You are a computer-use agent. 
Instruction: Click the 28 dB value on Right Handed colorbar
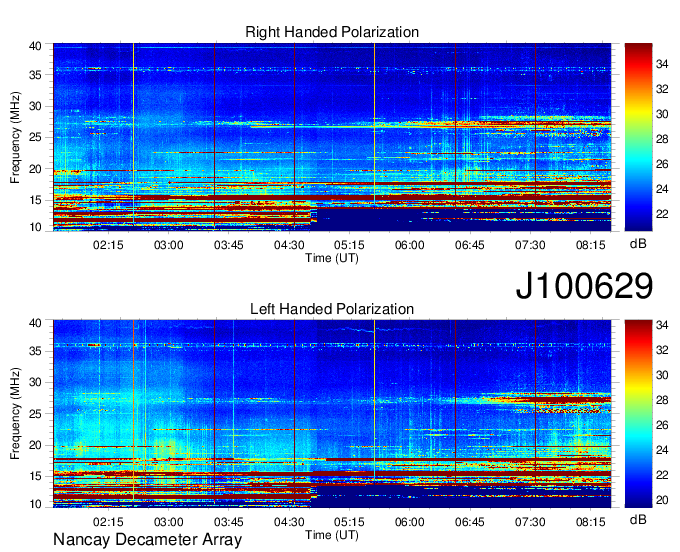[x=662, y=139]
